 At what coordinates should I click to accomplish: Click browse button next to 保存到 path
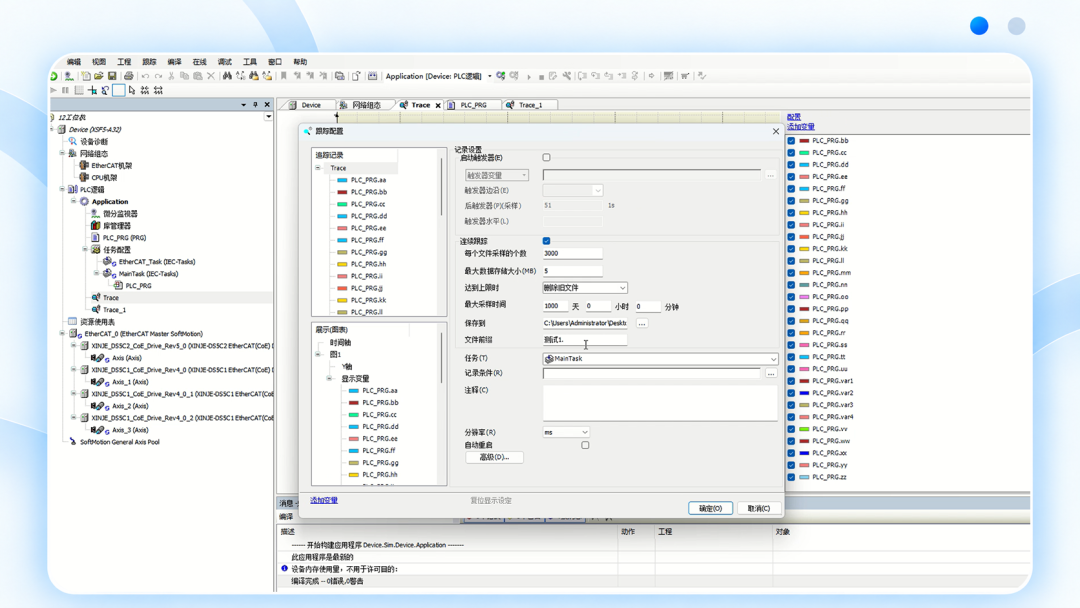(x=642, y=324)
